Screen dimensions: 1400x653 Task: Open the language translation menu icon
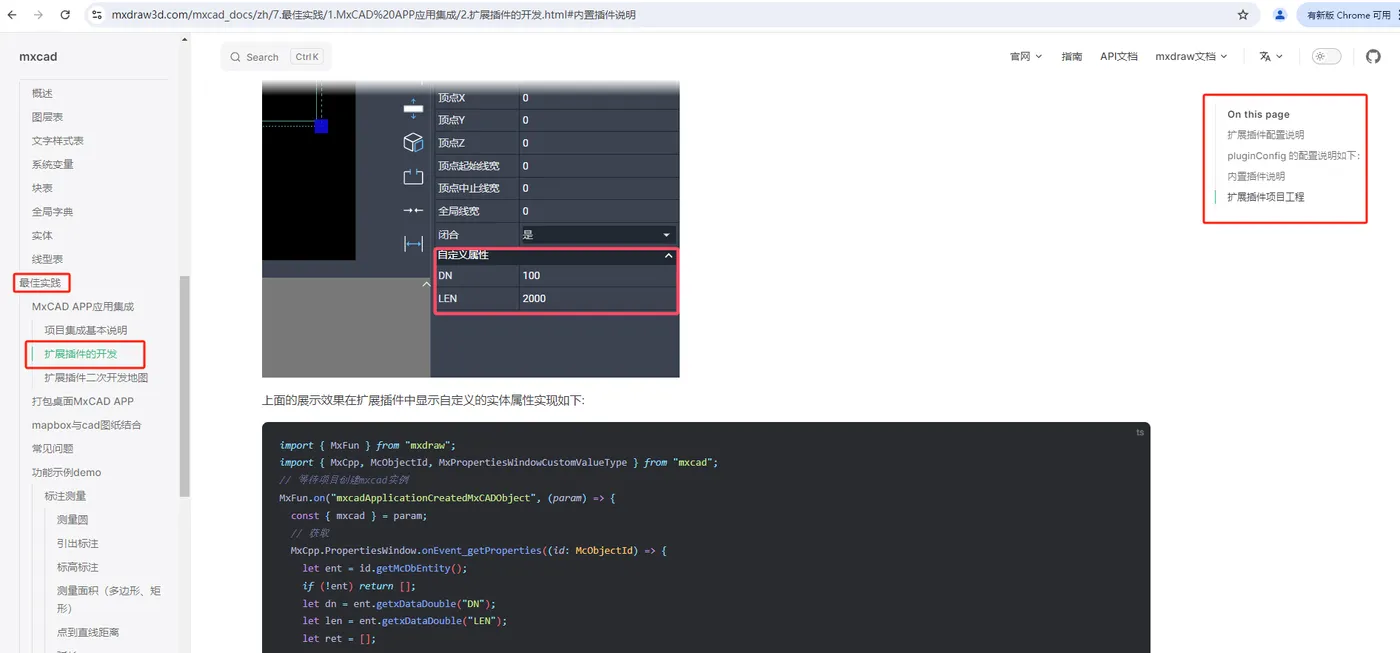pos(1271,56)
